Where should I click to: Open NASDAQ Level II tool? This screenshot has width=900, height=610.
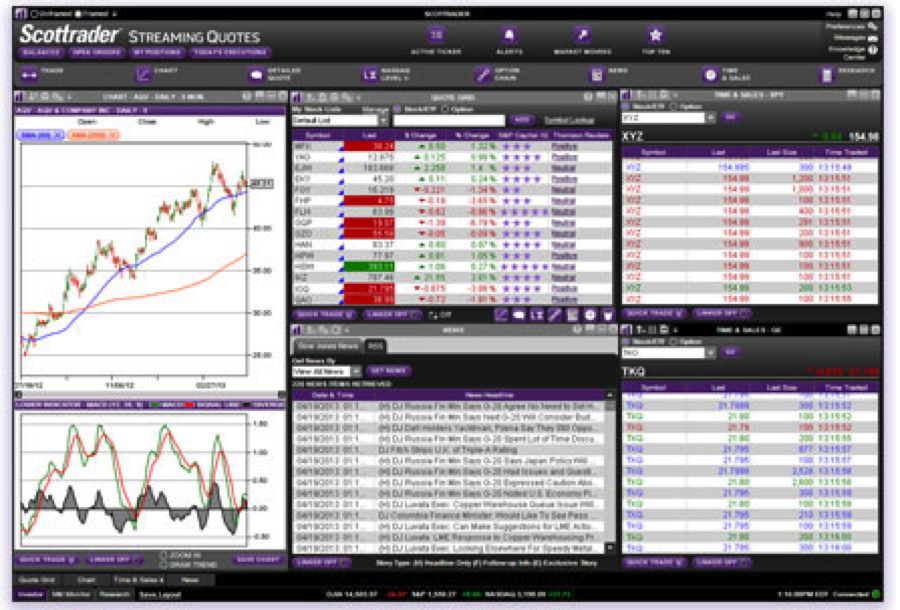point(368,74)
